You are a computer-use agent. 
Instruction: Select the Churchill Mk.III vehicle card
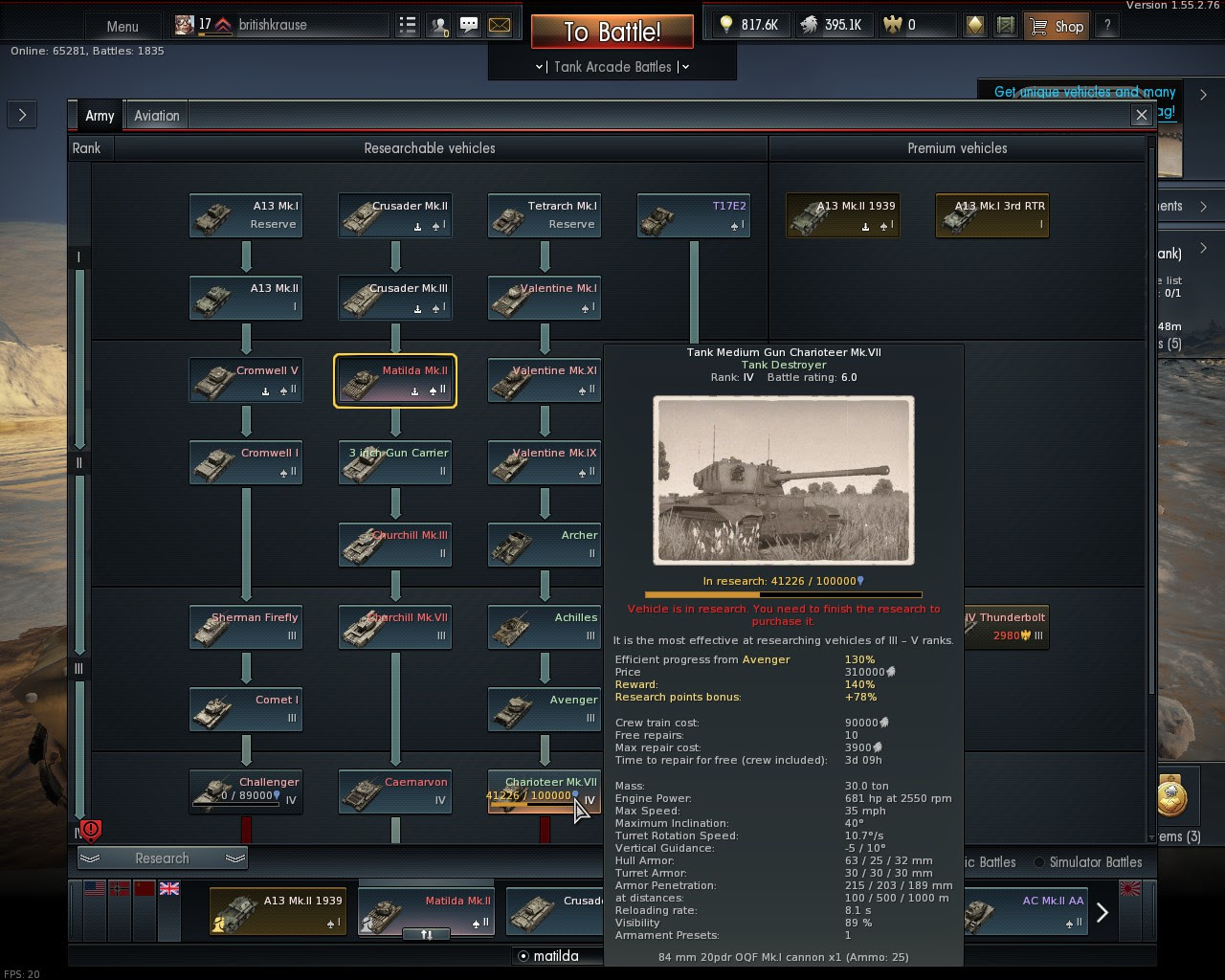click(395, 545)
